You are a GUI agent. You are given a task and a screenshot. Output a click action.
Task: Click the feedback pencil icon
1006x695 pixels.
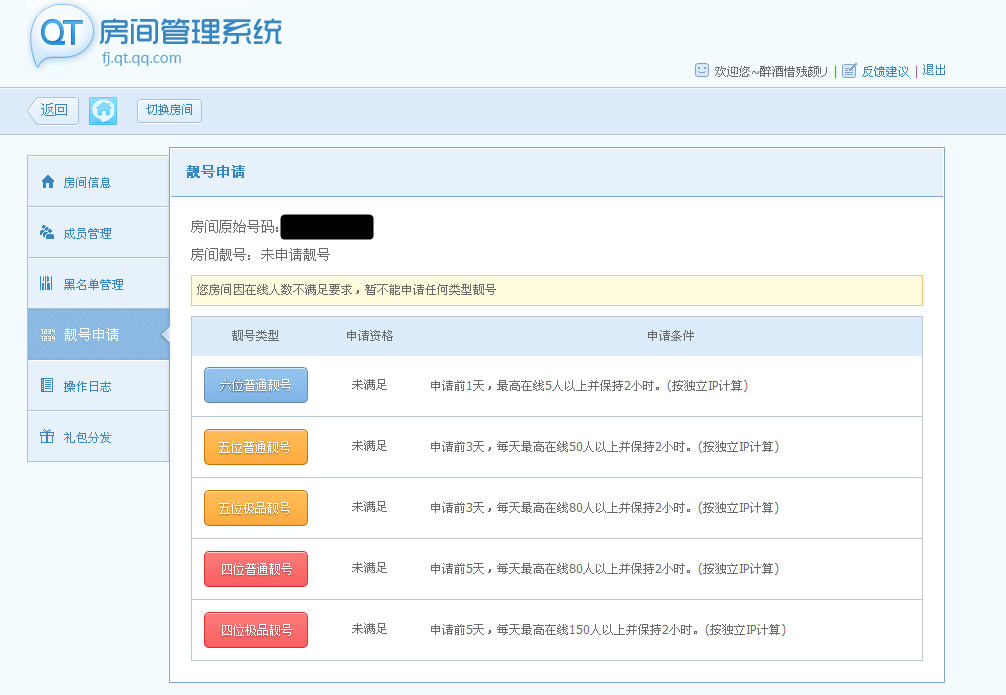(849, 71)
